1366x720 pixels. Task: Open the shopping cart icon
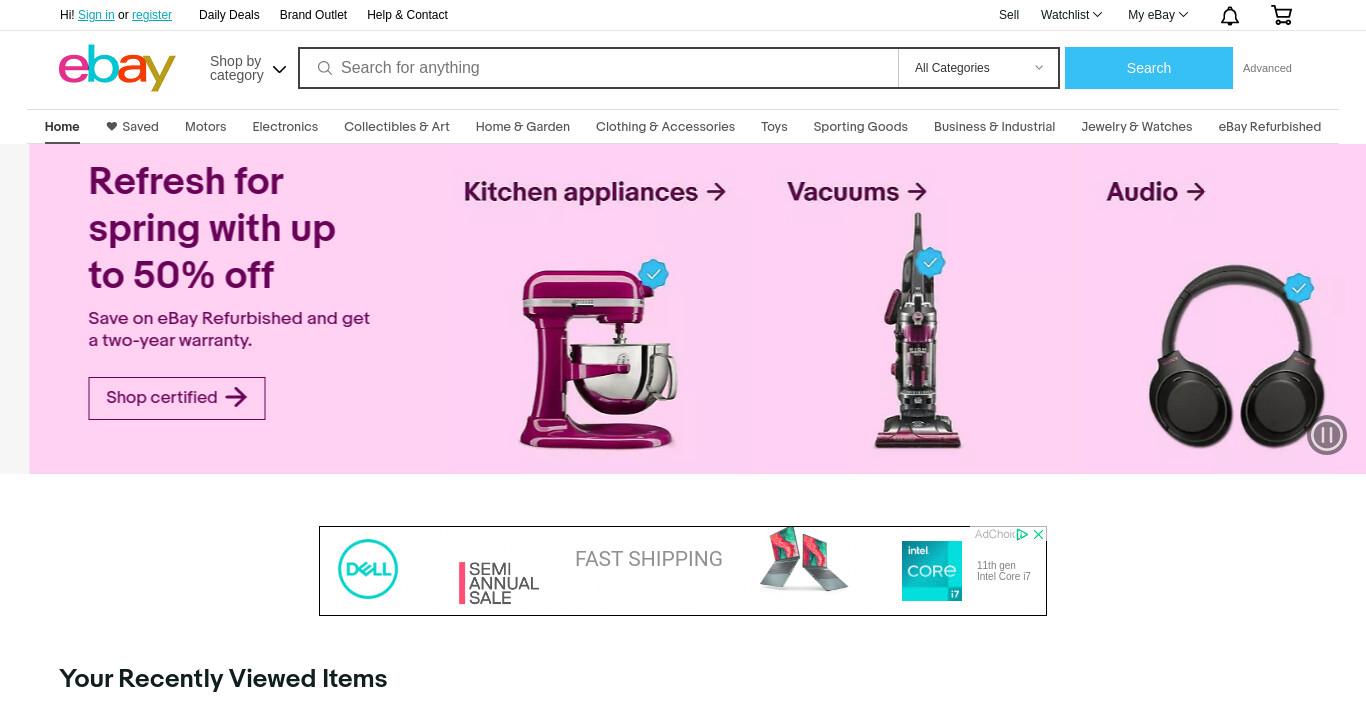[1281, 15]
